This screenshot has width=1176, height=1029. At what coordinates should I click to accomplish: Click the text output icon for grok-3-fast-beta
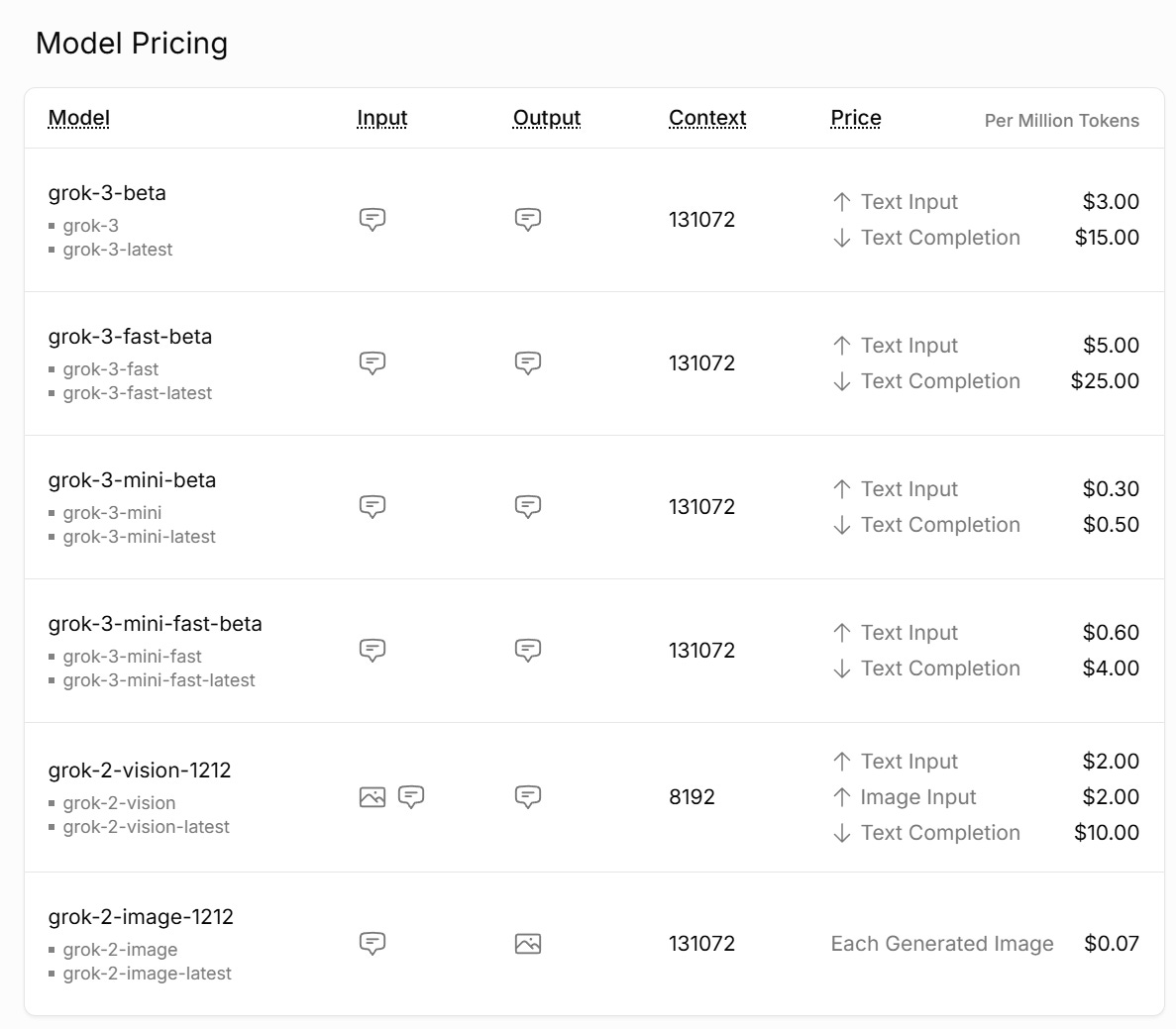[x=528, y=362]
